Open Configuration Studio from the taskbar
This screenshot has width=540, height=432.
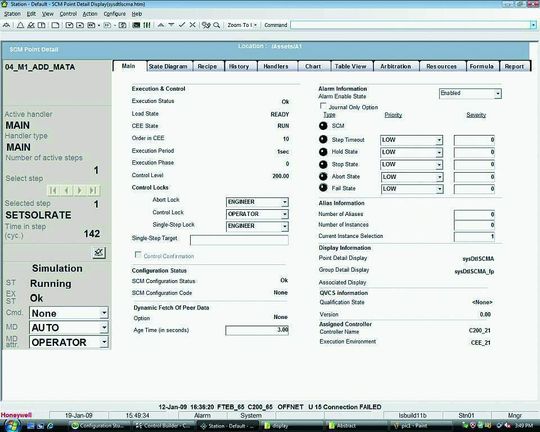[x=99, y=426]
